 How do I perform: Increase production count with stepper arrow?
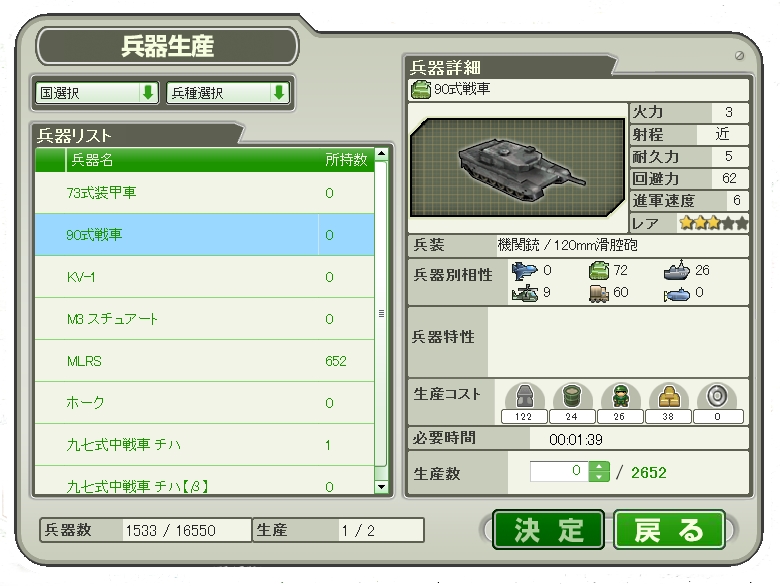pyautogui.click(x=599, y=467)
